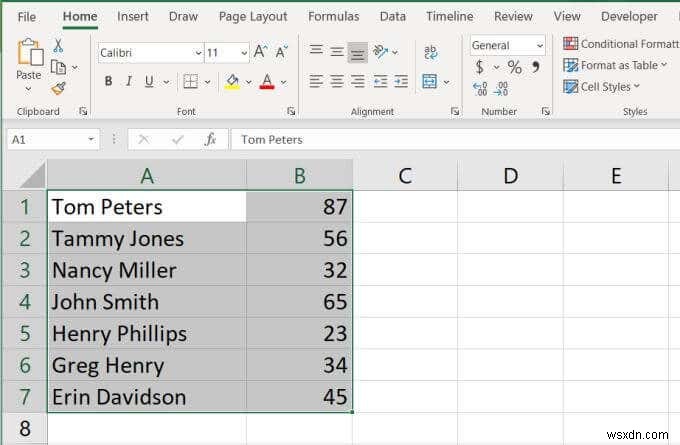Open Clipboard pane dialog launcher

[83, 111]
